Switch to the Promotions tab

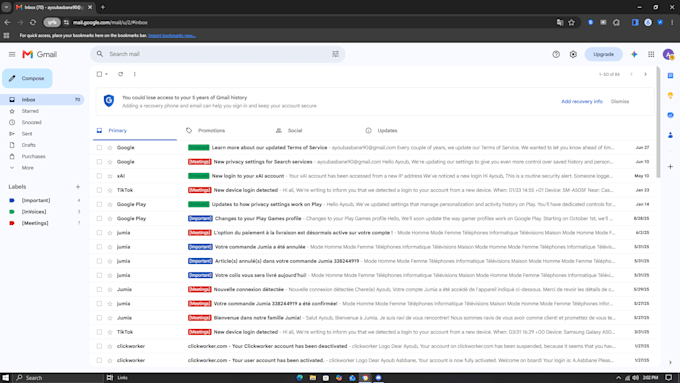(x=212, y=131)
